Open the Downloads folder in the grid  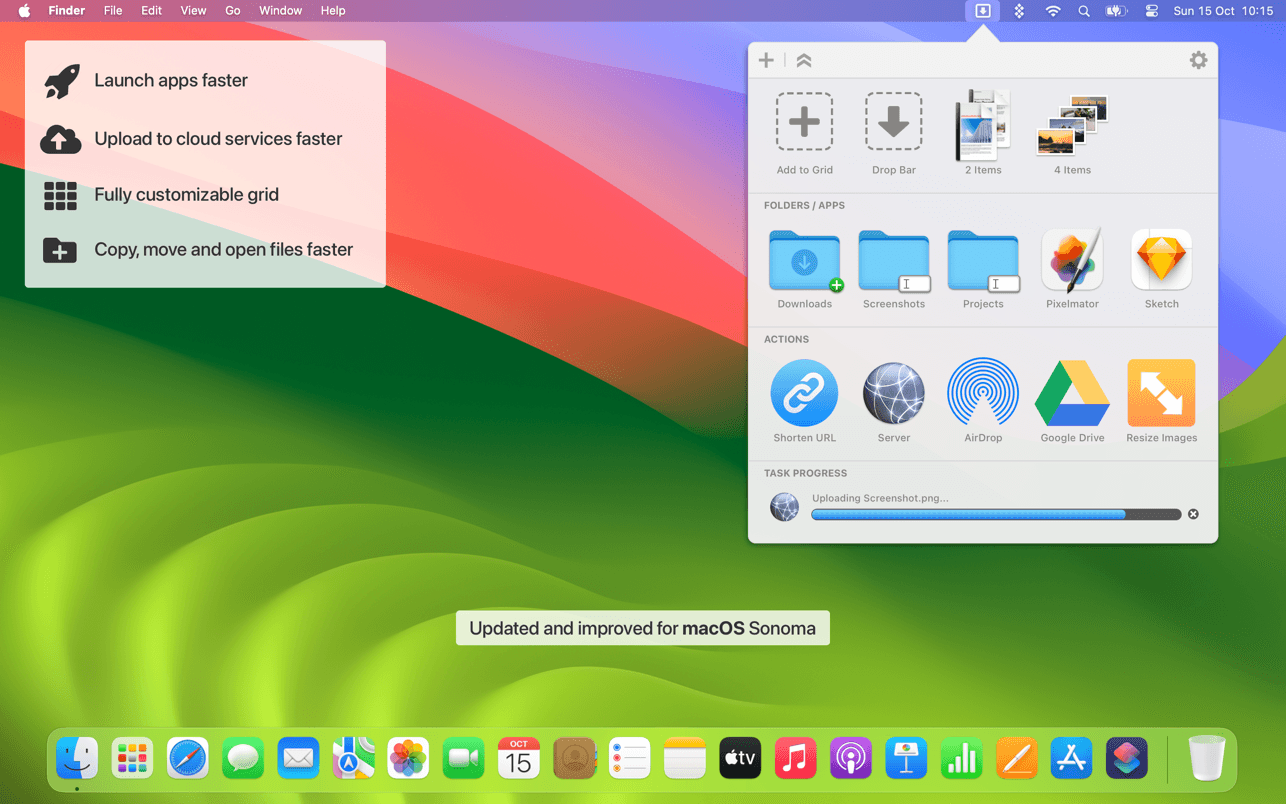click(804, 259)
